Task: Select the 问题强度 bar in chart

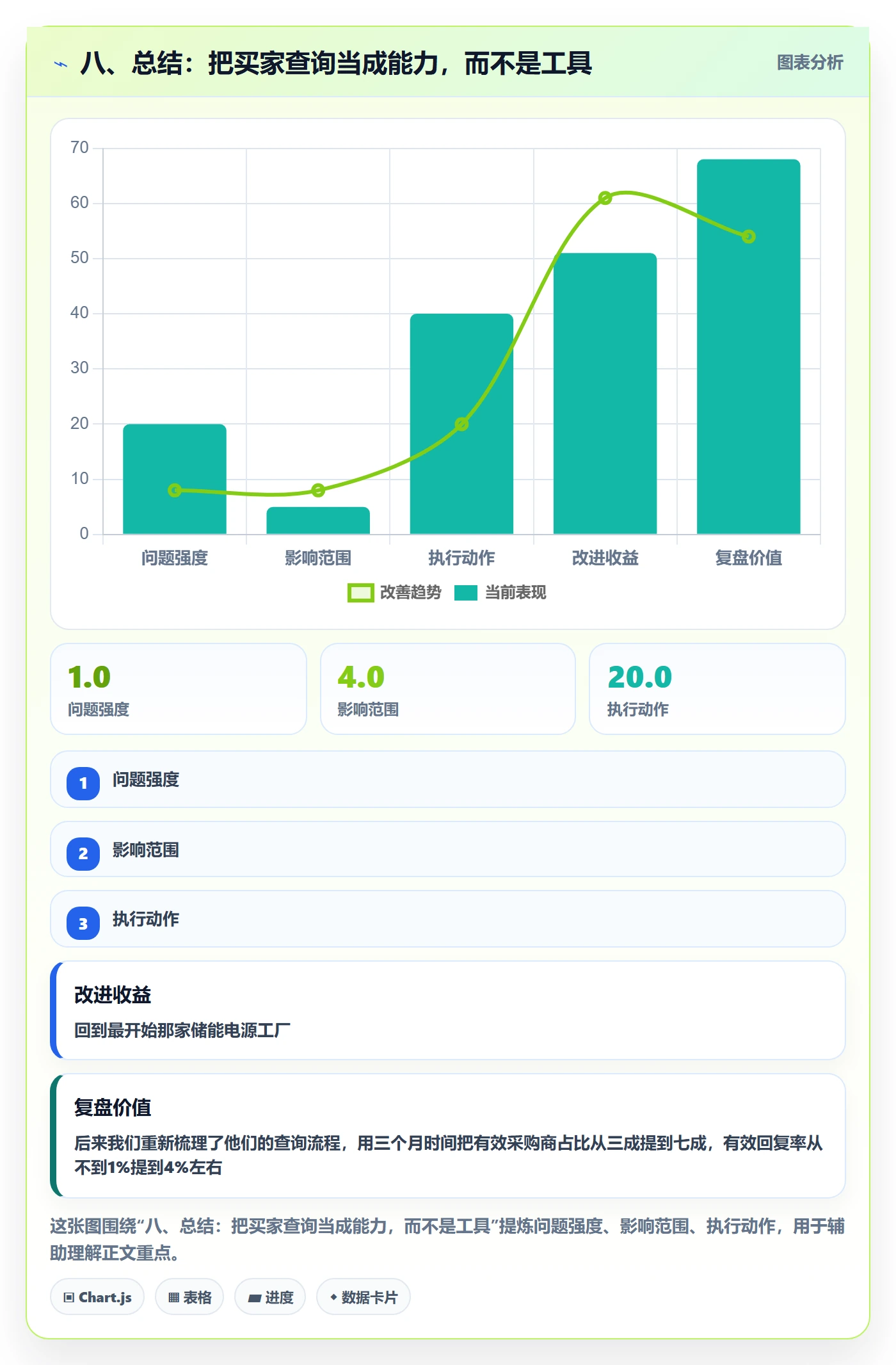Action: 175,479
